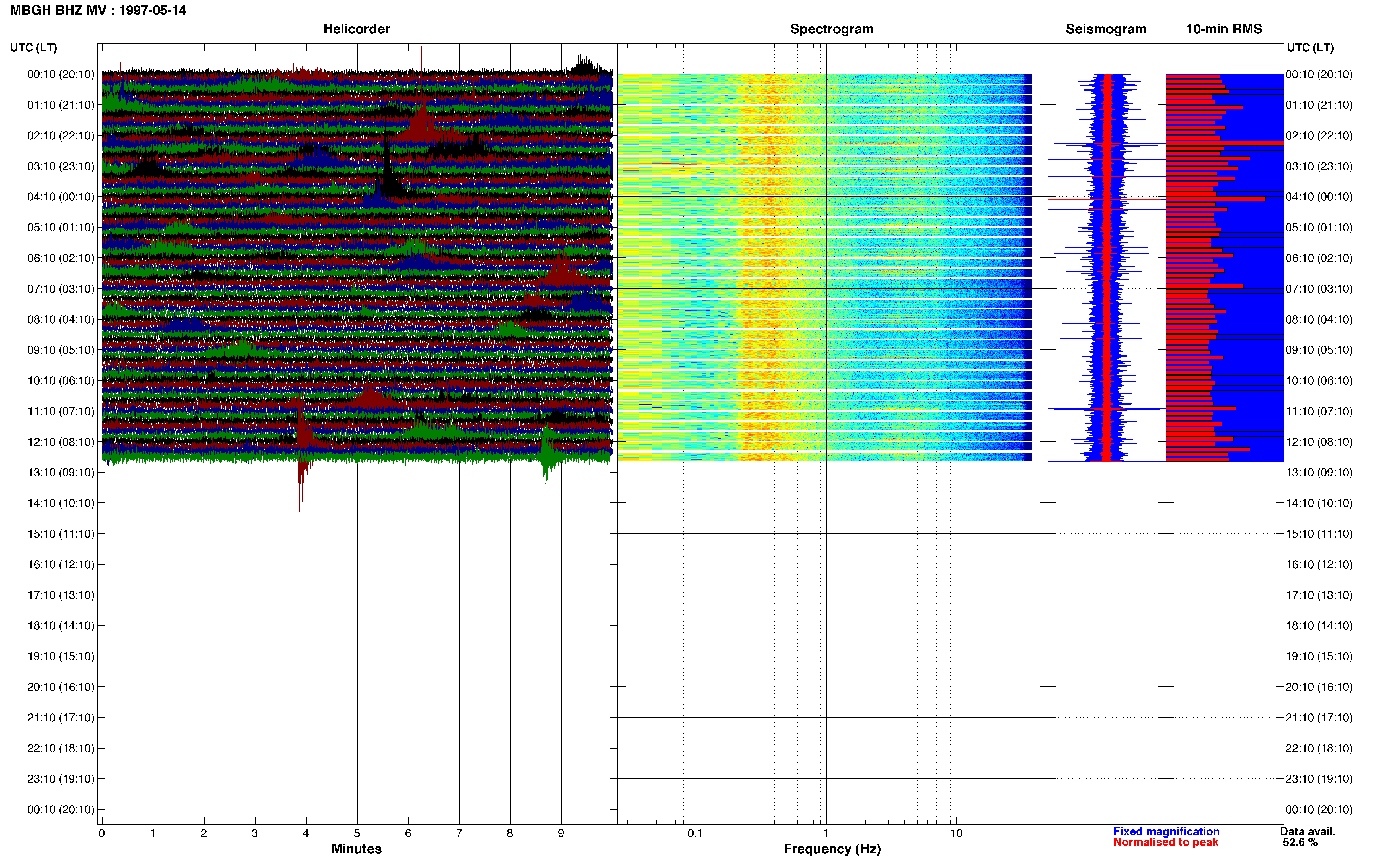
Task: Click left time label '06:10 (02:10)'
Action: click(61, 258)
